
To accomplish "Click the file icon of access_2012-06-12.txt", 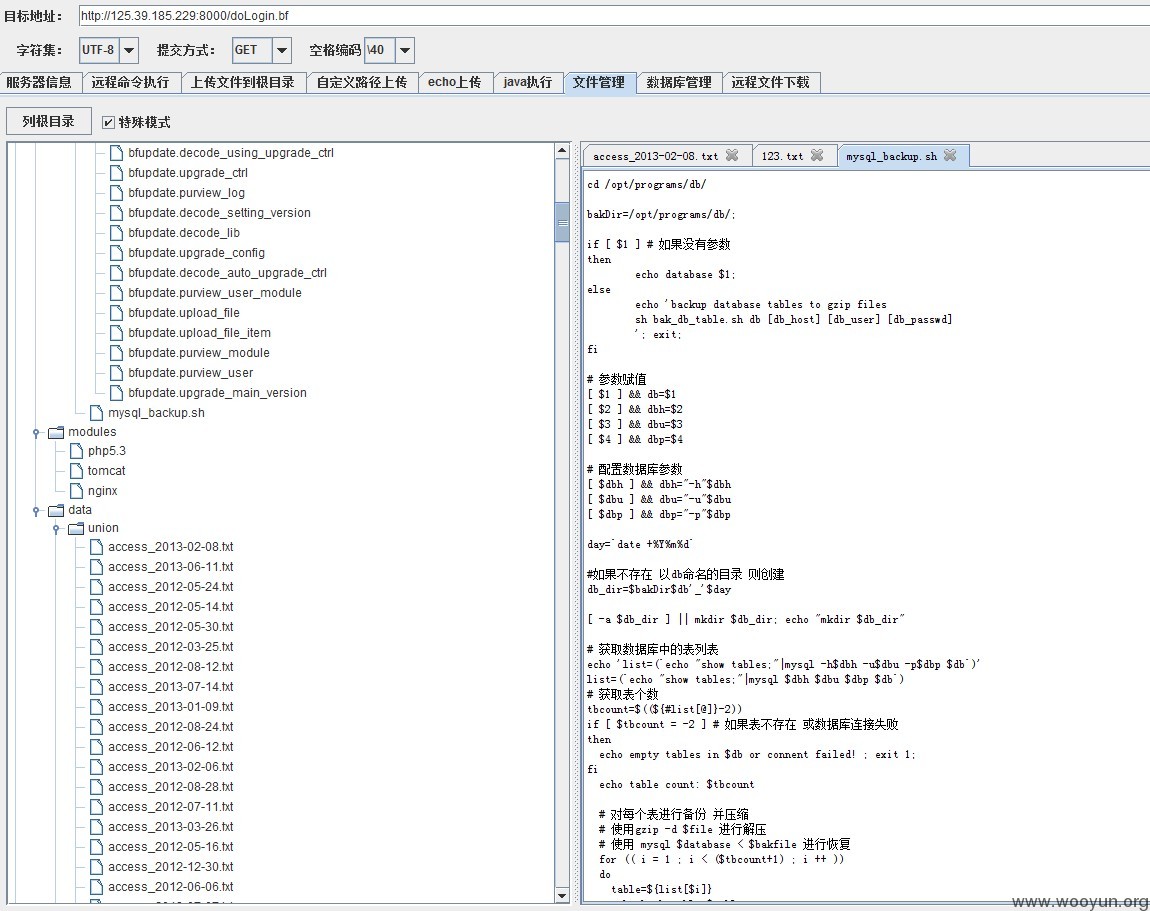I will coord(96,747).
